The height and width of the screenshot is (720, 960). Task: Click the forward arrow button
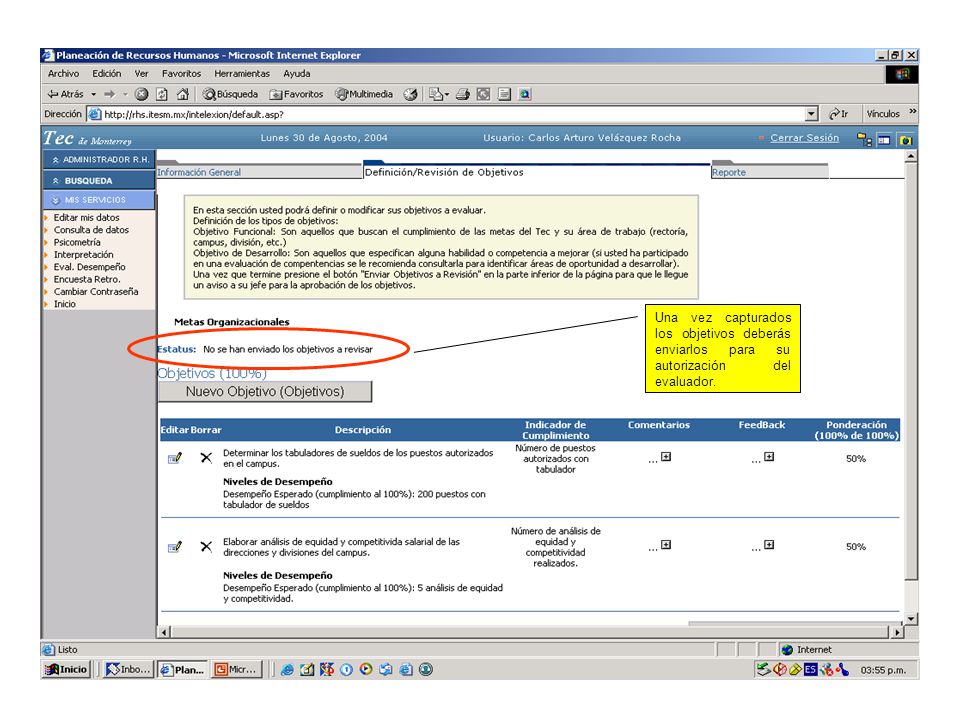[x=110, y=94]
